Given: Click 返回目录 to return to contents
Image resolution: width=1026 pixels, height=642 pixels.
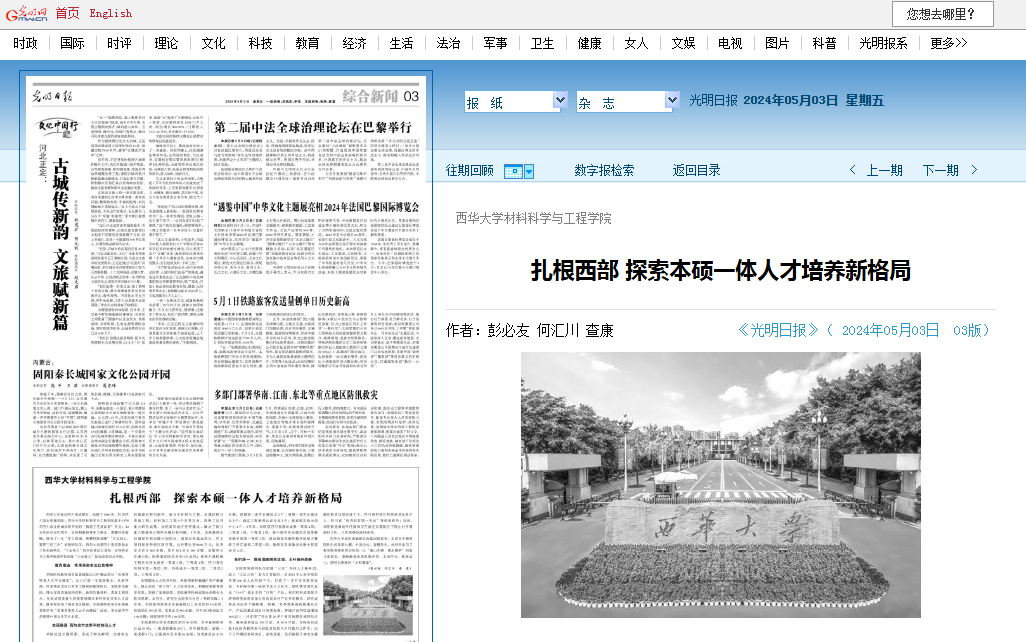Looking at the screenshot, I should 696,171.
